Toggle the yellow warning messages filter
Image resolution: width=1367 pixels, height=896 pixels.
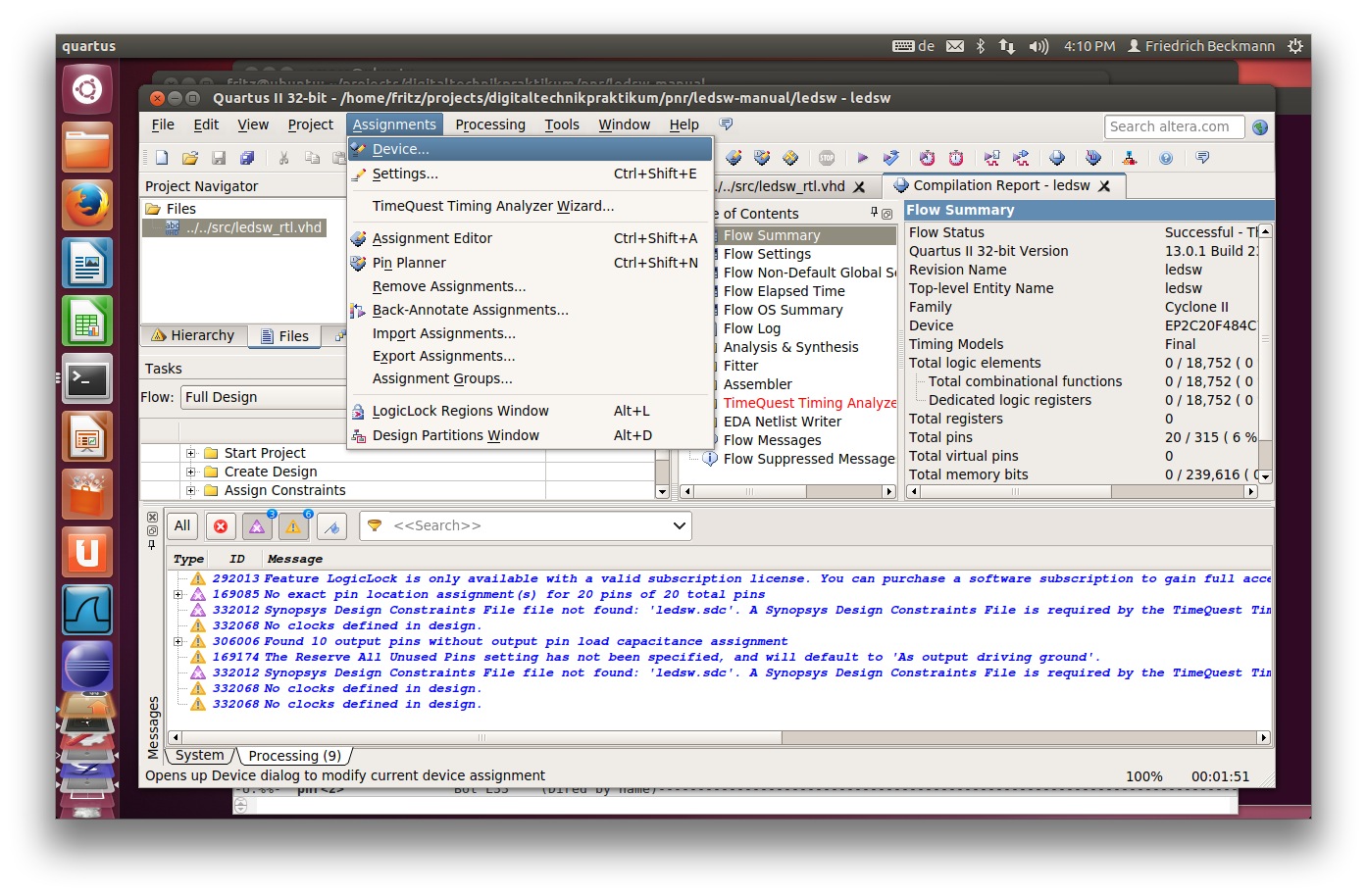tap(293, 526)
